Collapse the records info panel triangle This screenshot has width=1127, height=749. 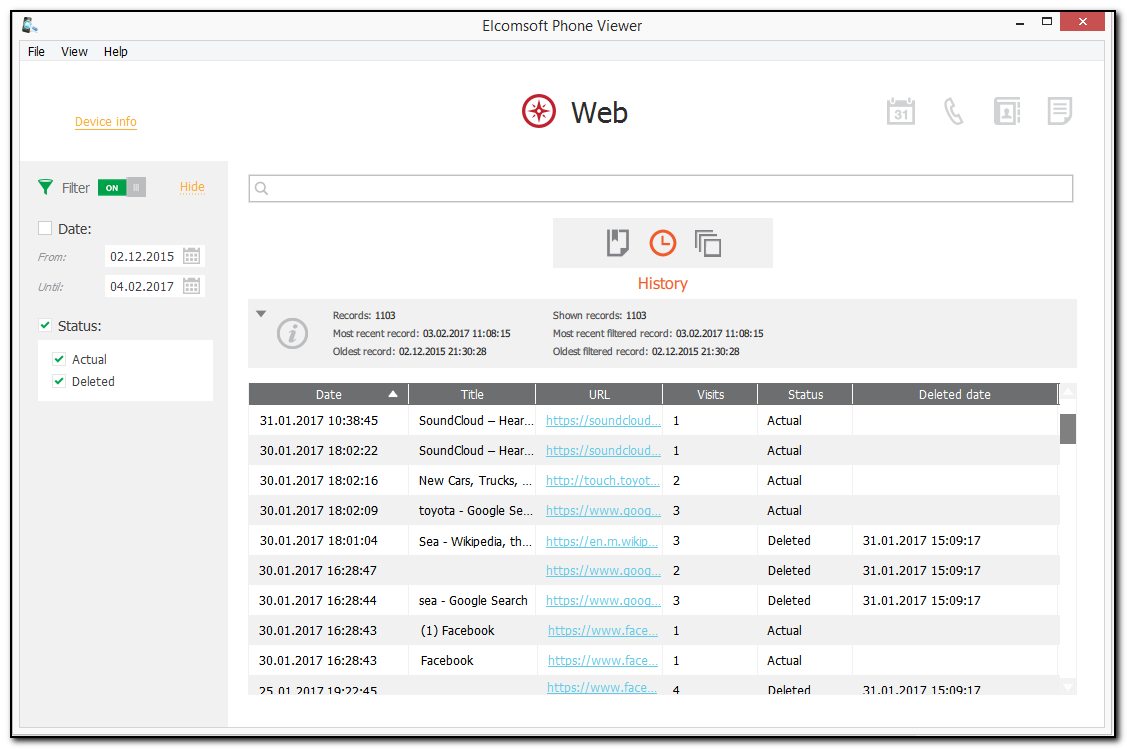[261, 314]
